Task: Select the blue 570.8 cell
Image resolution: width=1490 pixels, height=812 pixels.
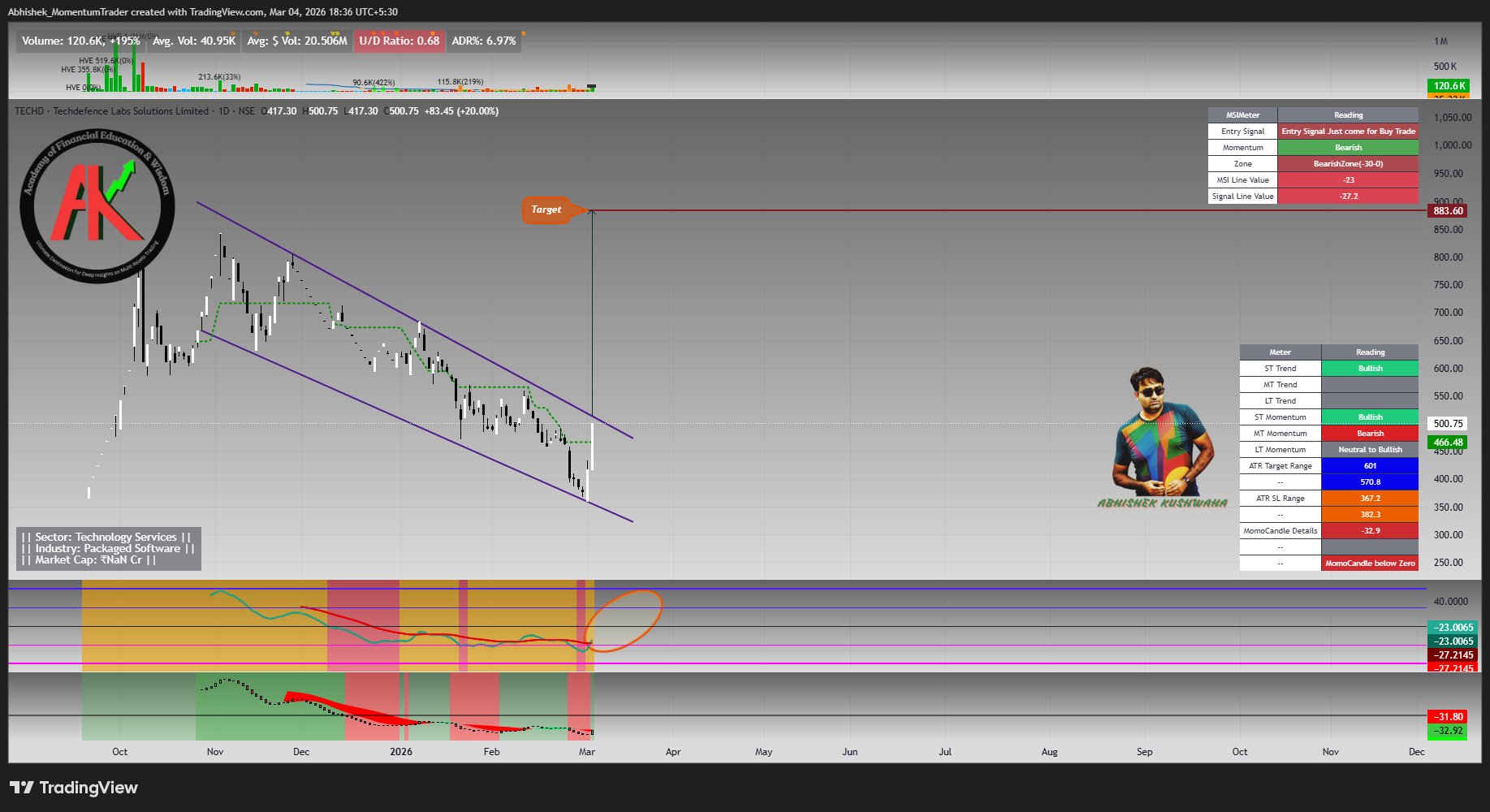Action: (x=1370, y=482)
